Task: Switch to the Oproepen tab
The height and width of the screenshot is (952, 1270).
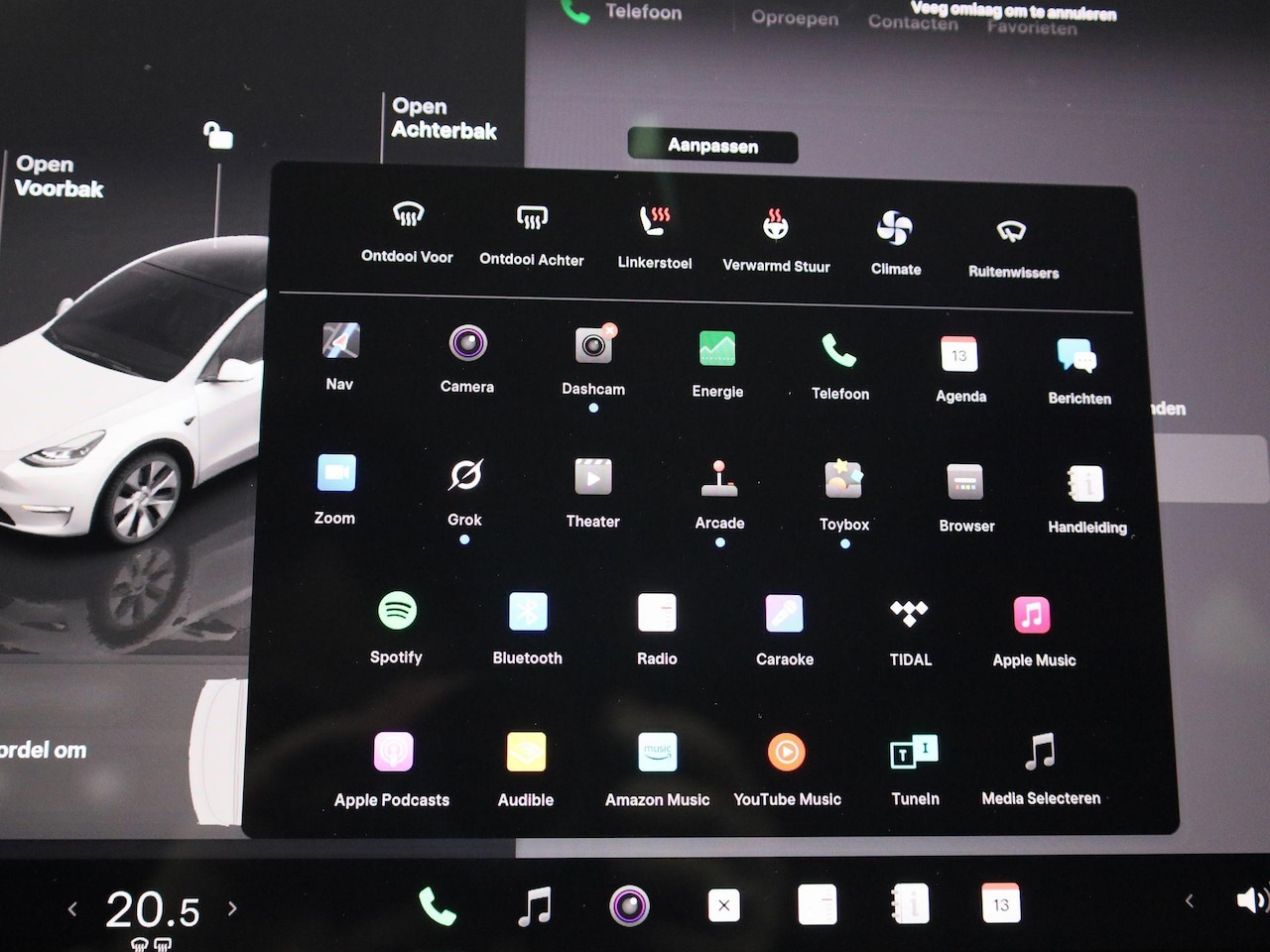Action: pos(795,18)
